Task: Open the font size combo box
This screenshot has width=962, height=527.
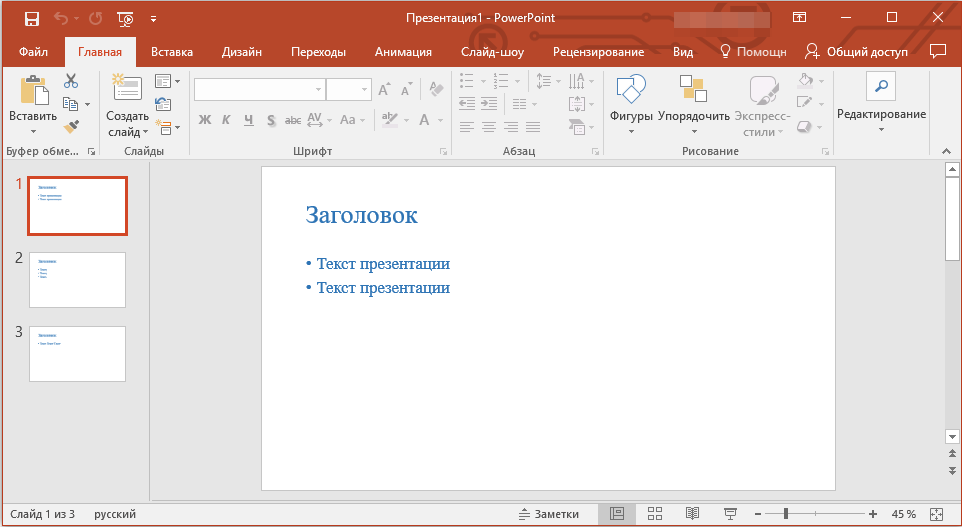Action: (x=348, y=90)
